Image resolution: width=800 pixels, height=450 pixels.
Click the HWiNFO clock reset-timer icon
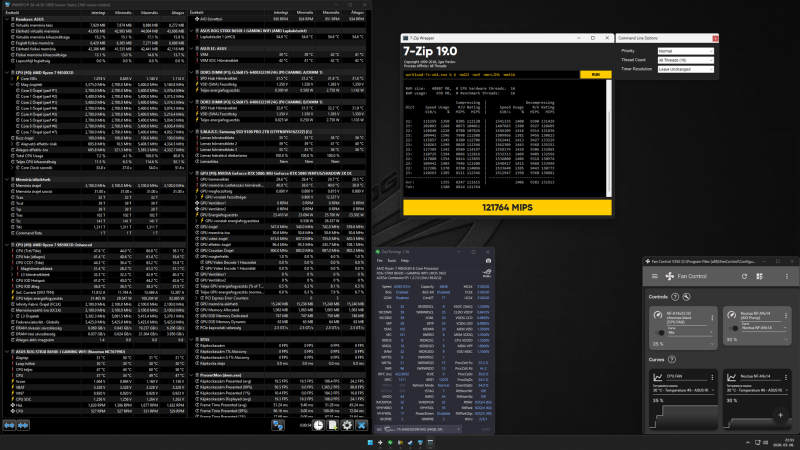point(318,425)
